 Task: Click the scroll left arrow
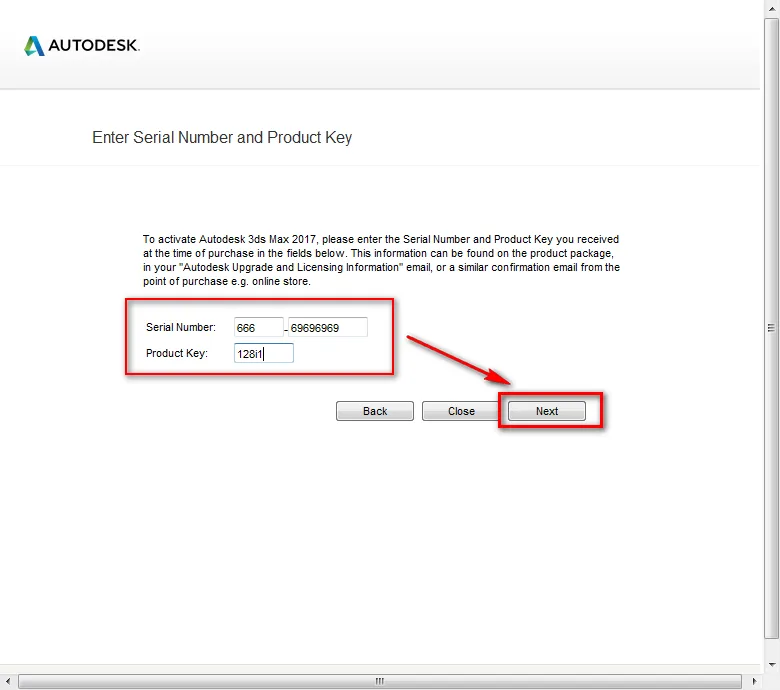point(7,681)
